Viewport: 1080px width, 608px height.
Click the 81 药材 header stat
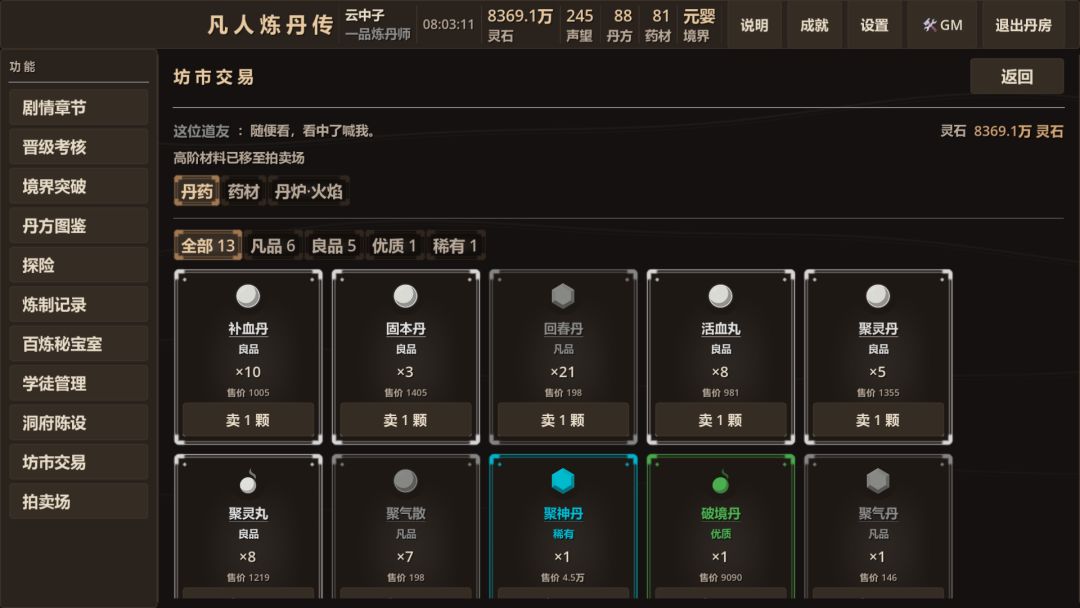(x=660, y=25)
